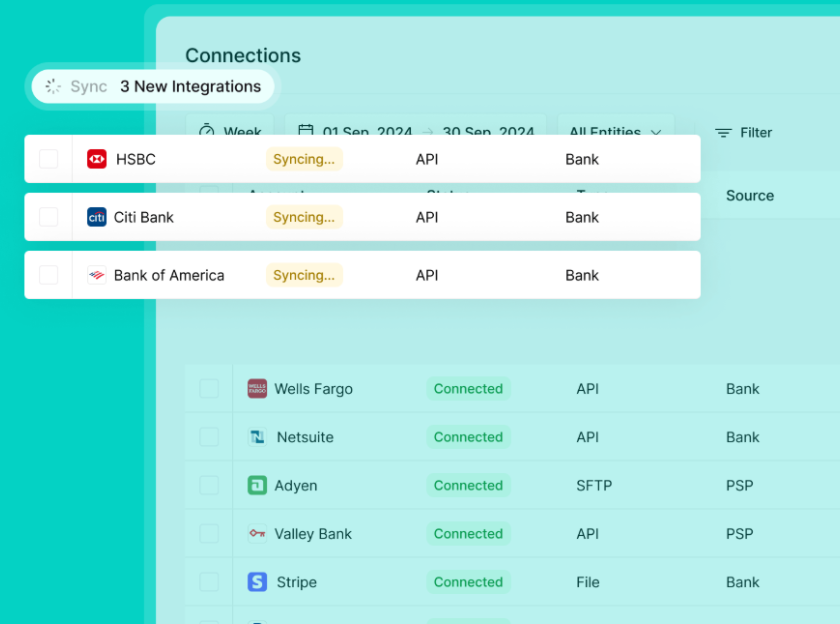Select the Bank of America account name
The width and height of the screenshot is (840, 624).
click(x=169, y=275)
